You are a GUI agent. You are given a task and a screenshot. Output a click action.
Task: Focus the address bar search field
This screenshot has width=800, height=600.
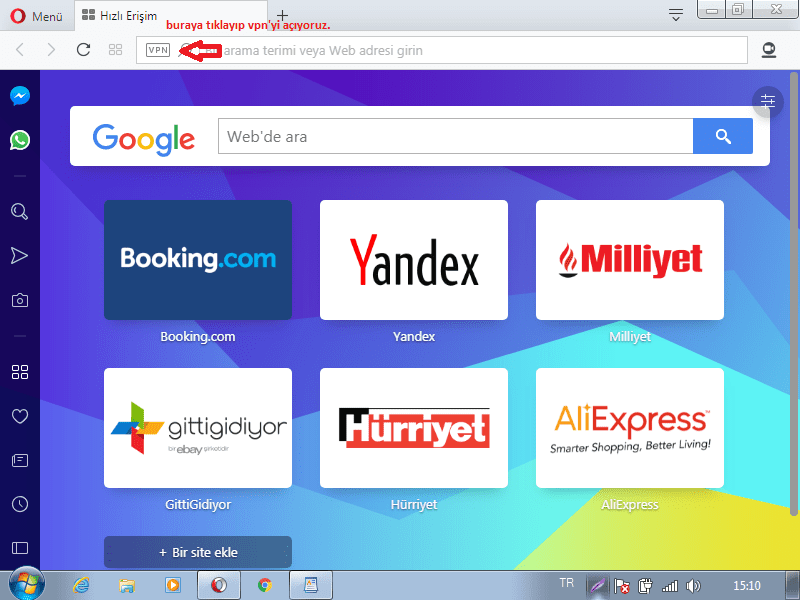click(x=442, y=50)
